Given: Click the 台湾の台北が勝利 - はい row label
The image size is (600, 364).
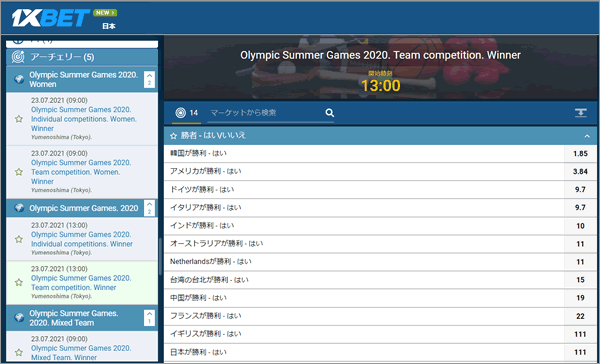Looking at the screenshot, I should 209,280.
